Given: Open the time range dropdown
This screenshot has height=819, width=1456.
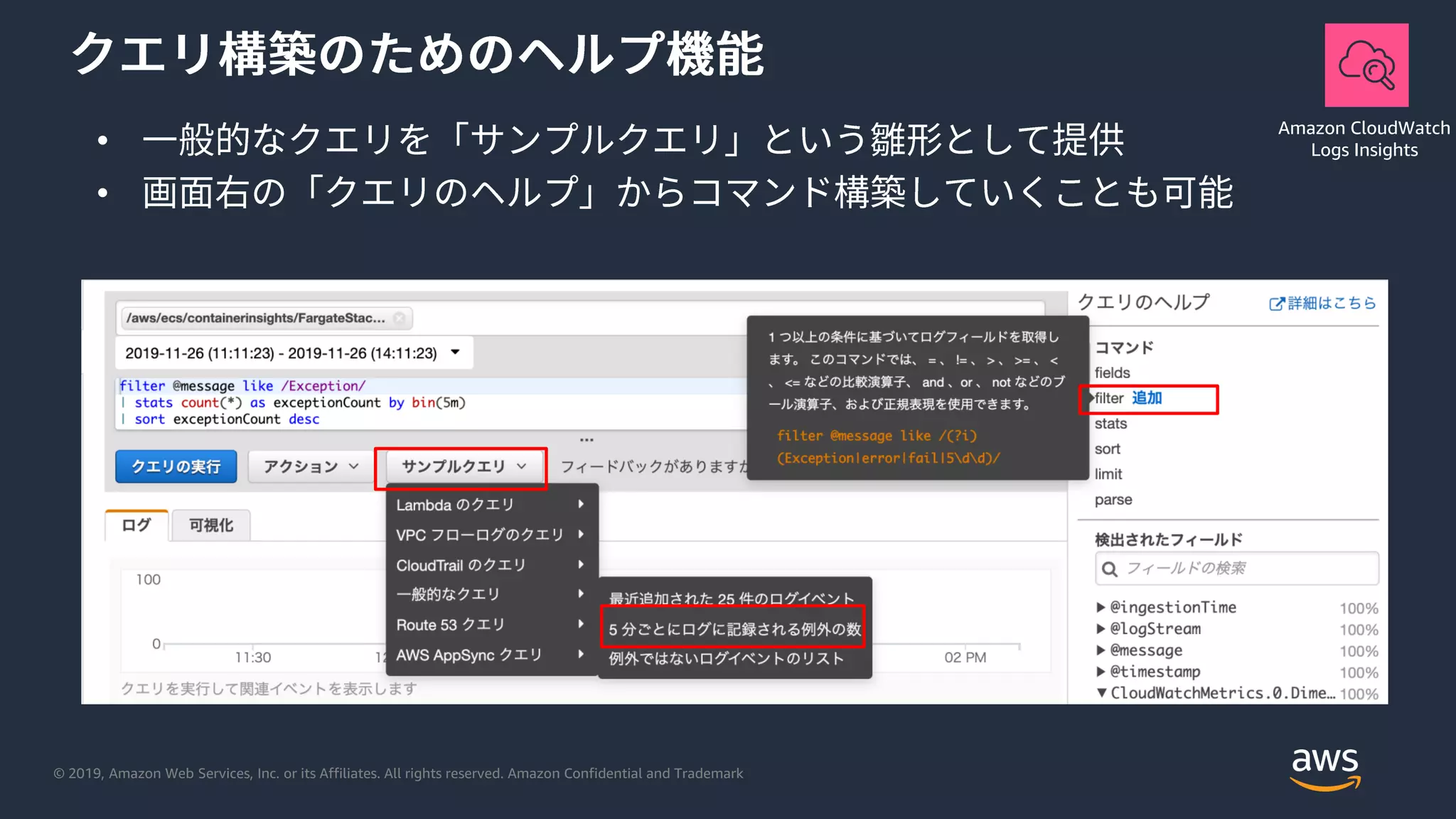Looking at the screenshot, I should pos(455,353).
